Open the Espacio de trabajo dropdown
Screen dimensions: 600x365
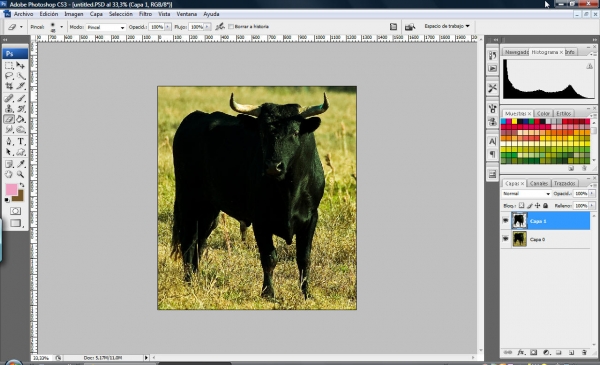coord(447,26)
